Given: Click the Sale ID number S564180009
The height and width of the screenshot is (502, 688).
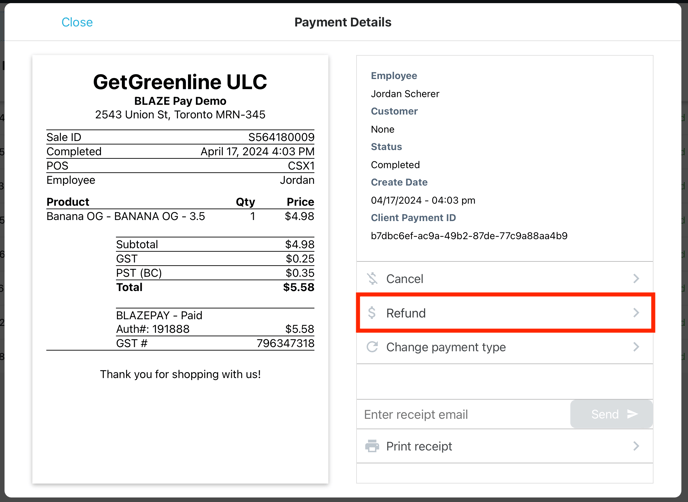Looking at the screenshot, I should click(281, 137).
